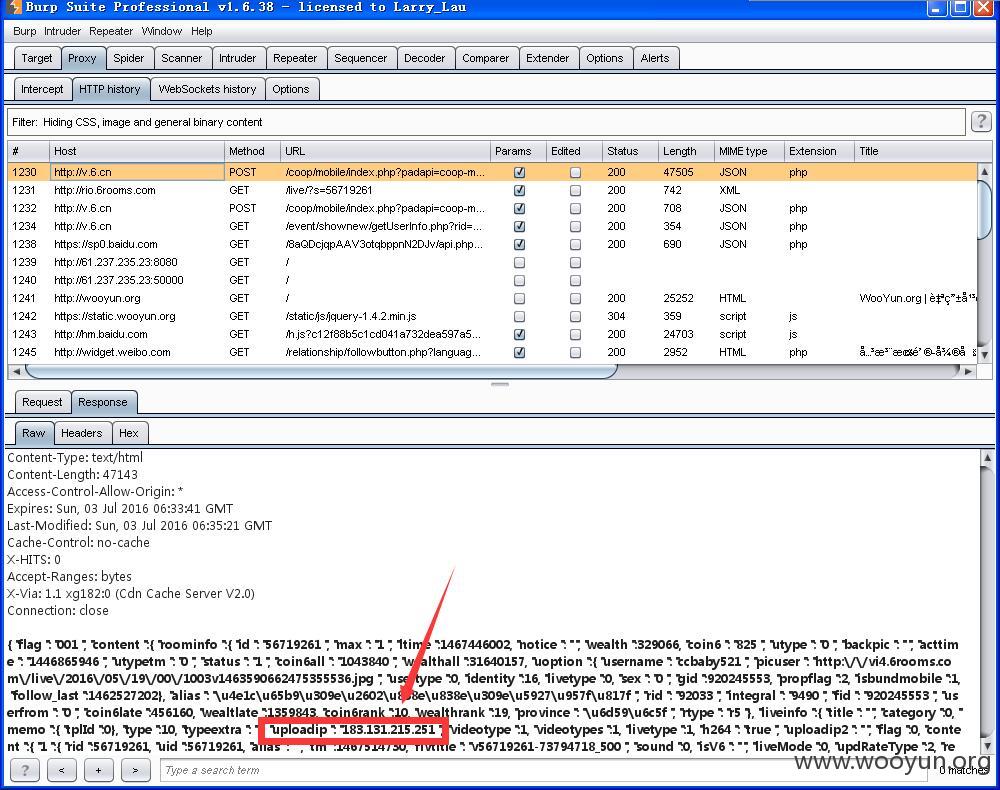Click the pane splitter handle between panels
Image resolution: width=1000 pixels, height=790 pixels.
pyautogui.click(x=500, y=384)
